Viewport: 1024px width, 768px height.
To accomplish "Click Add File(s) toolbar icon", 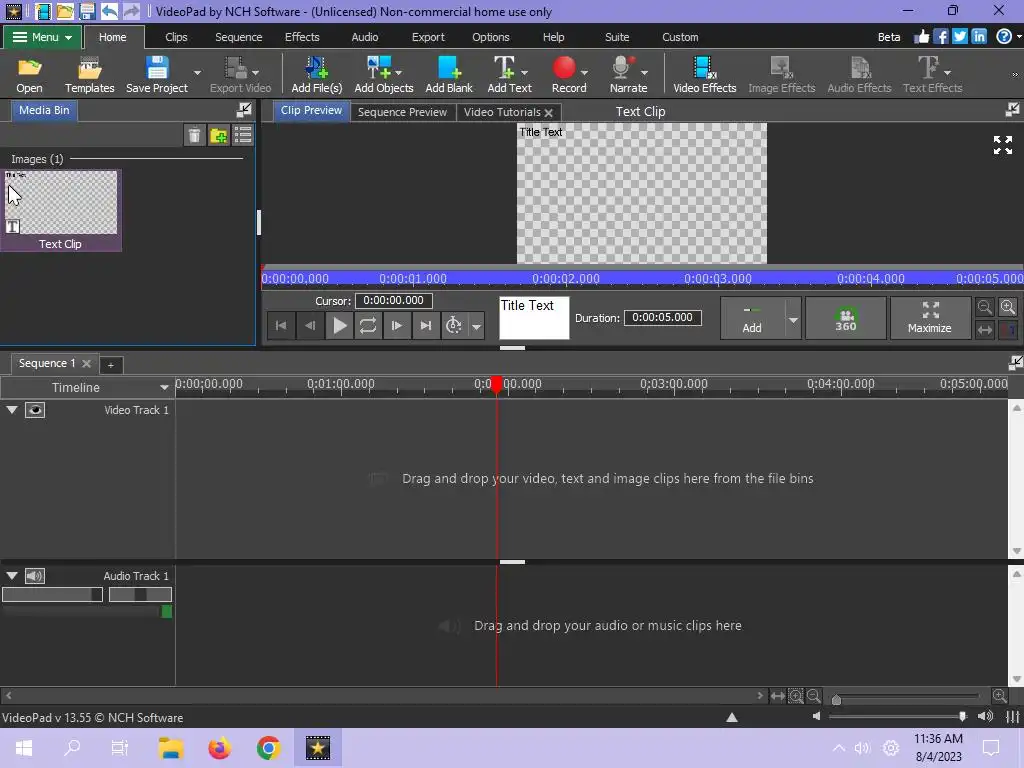I will [x=317, y=68].
